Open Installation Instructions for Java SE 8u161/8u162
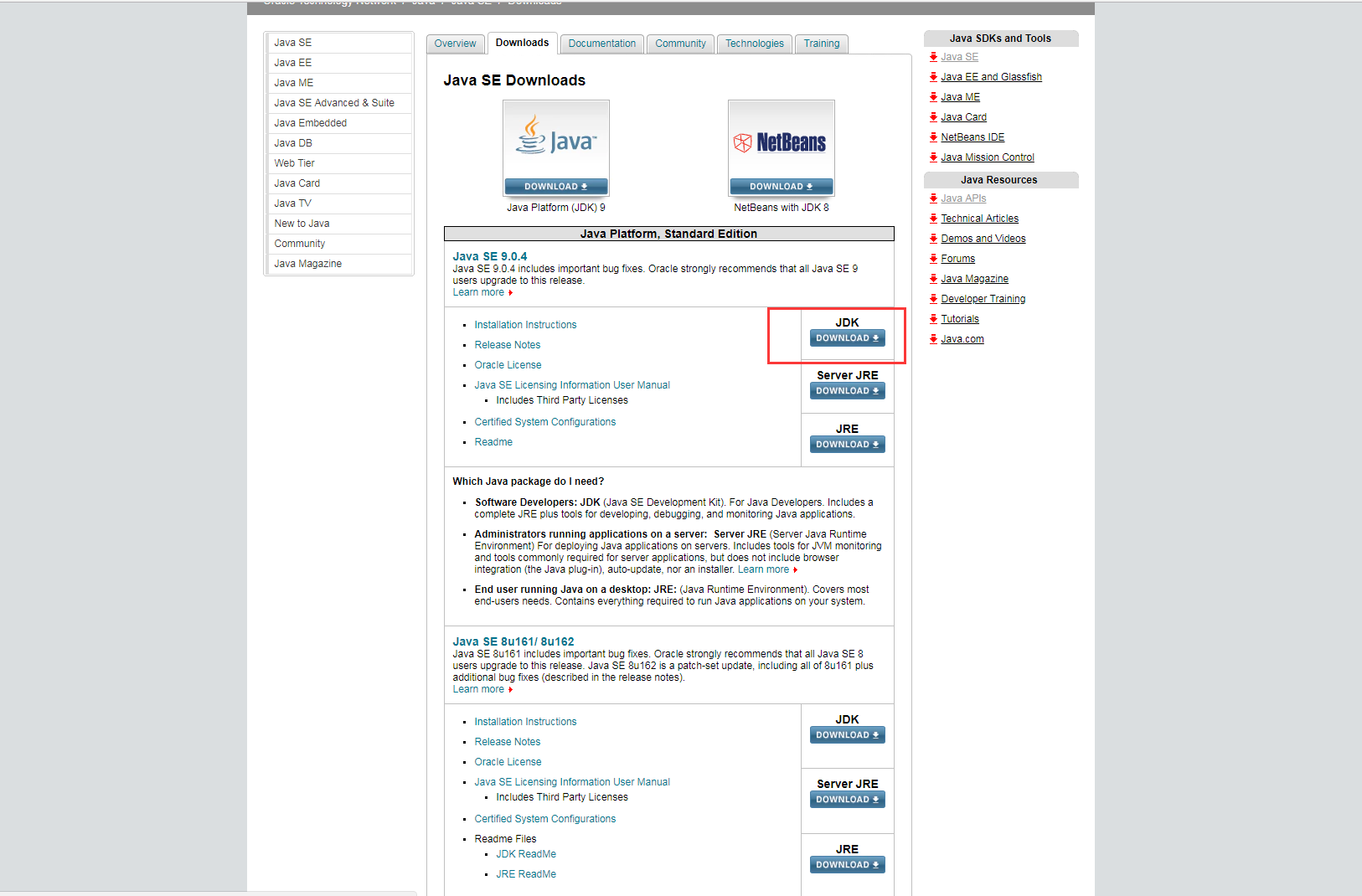Screen dimensions: 1362x896 [525, 722]
